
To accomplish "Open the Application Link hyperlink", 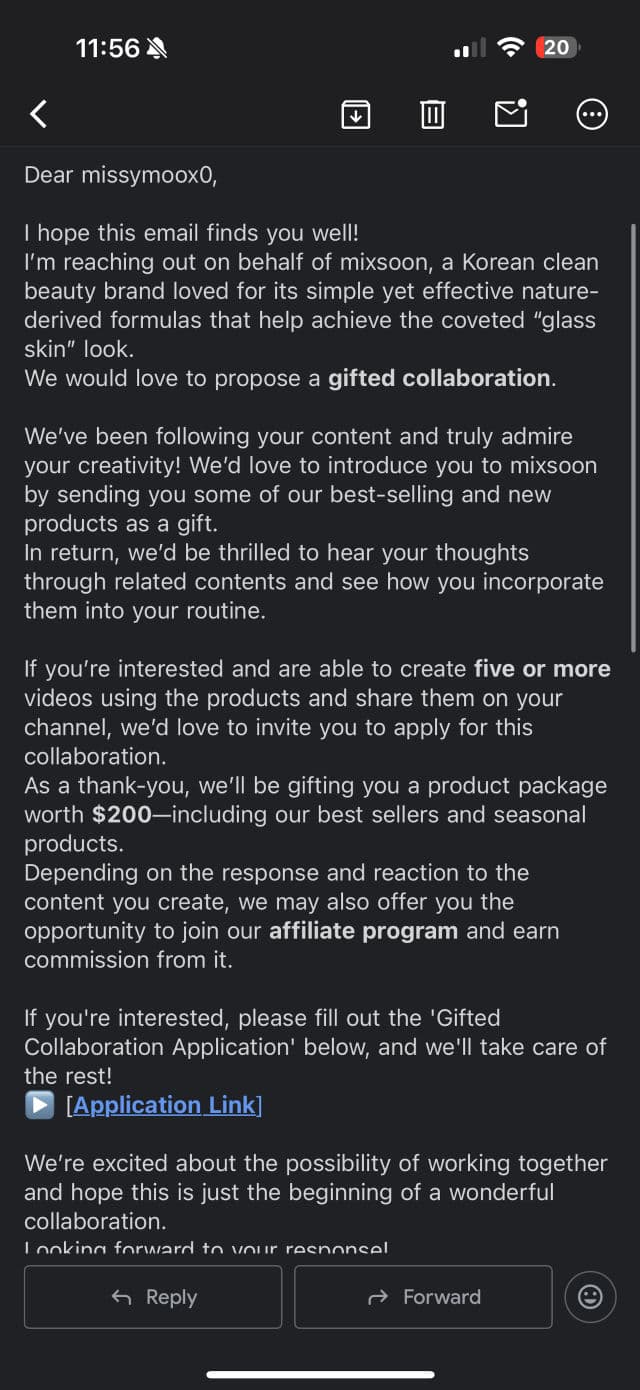I will tap(164, 1105).
